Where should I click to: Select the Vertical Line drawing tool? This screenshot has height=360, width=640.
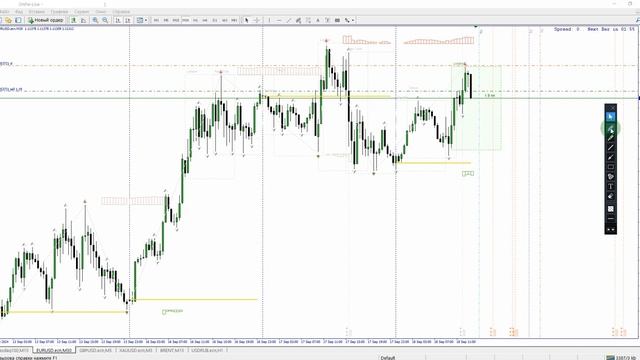269,20
